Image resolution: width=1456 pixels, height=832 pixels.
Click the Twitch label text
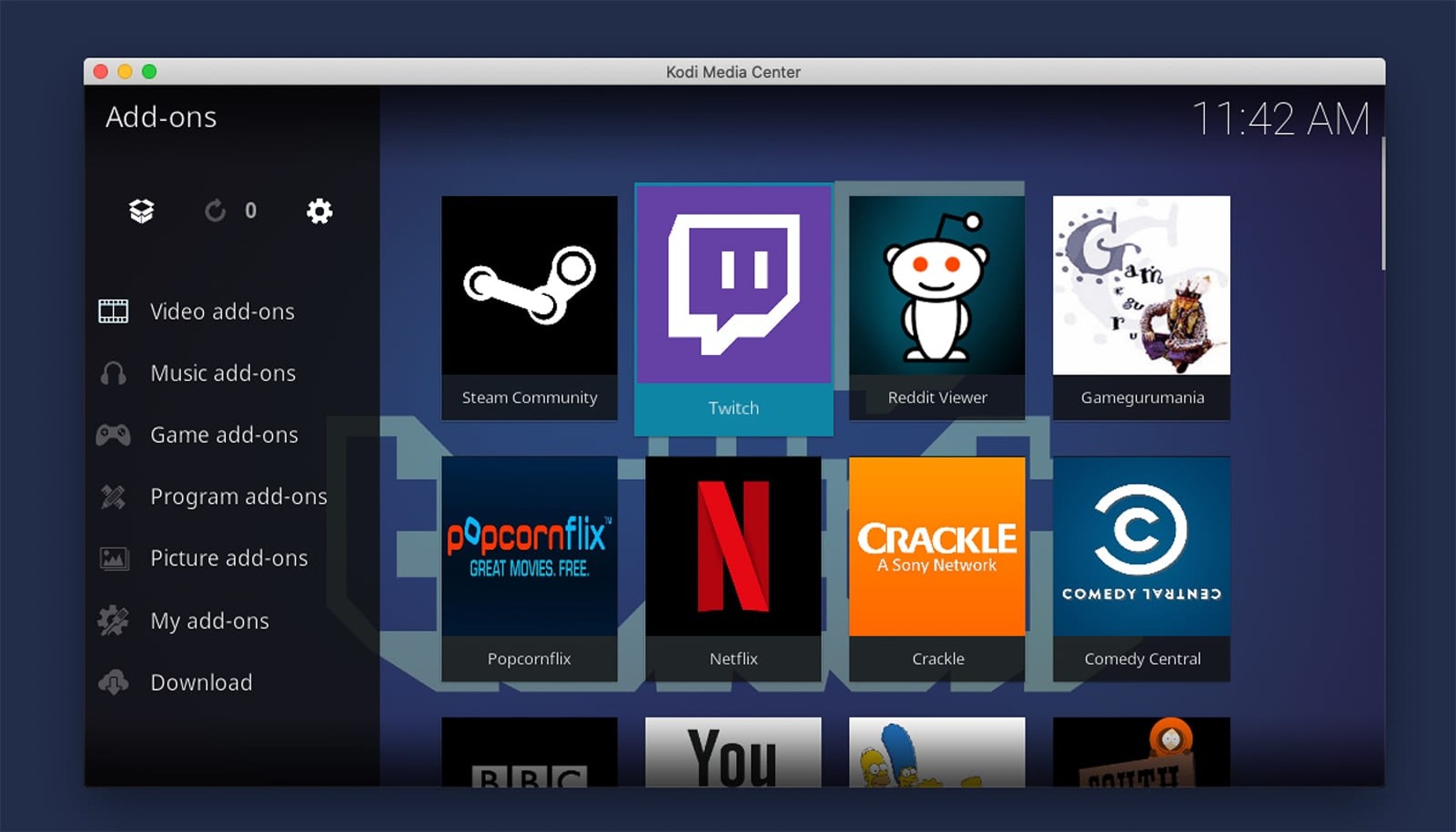pos(734,408)
